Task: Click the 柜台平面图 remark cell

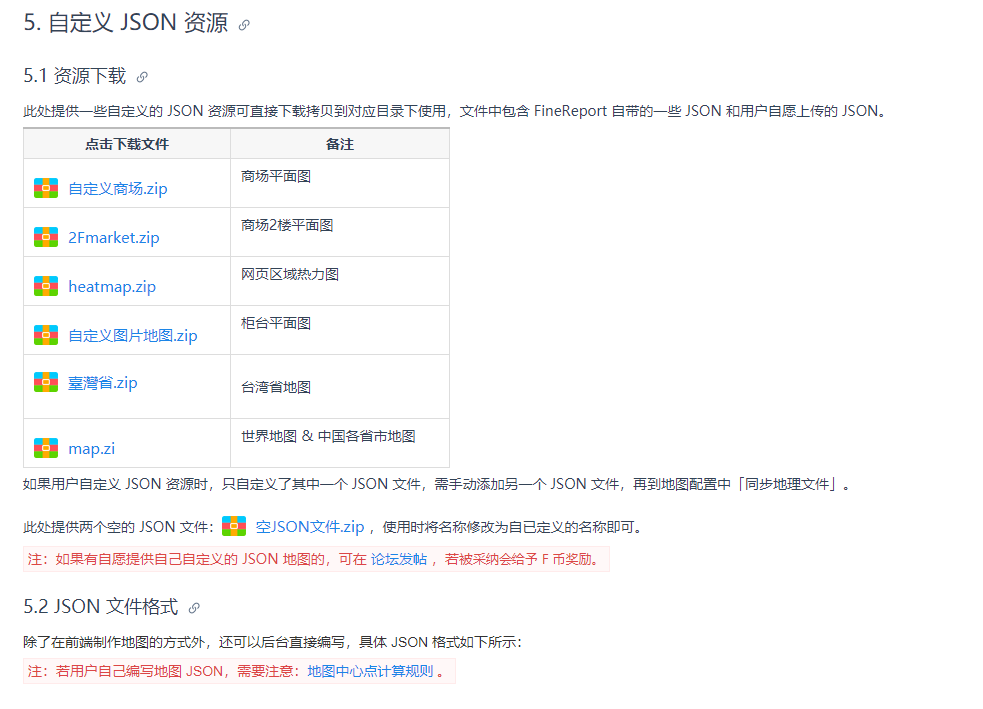Action: click(340, 330)
